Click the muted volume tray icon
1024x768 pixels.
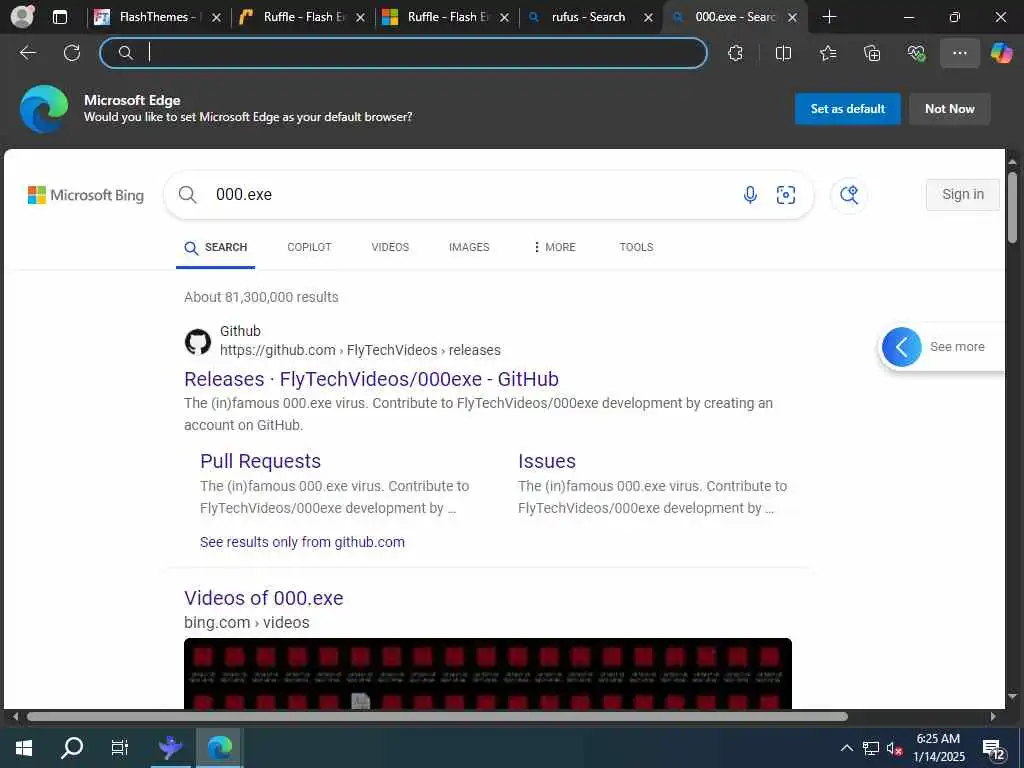[x=895, y=748]
